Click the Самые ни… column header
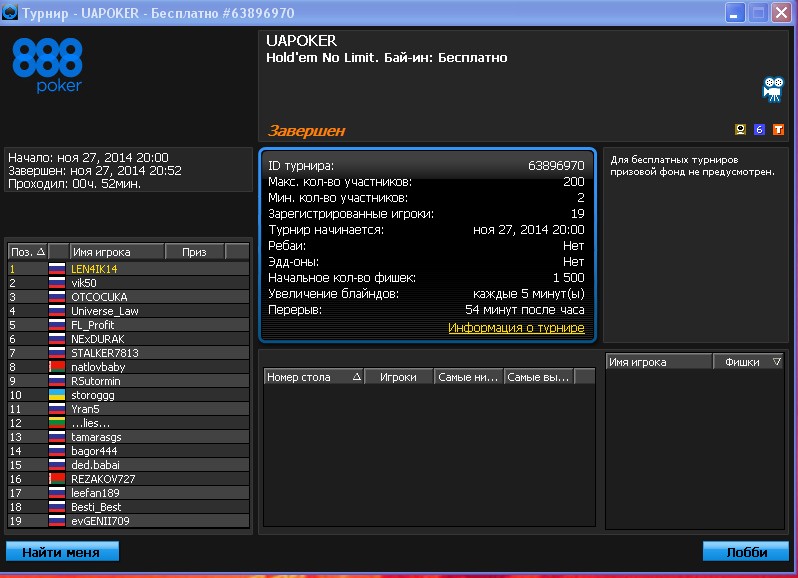This screenshot has height=578, width=798. (x=468, y=377)
